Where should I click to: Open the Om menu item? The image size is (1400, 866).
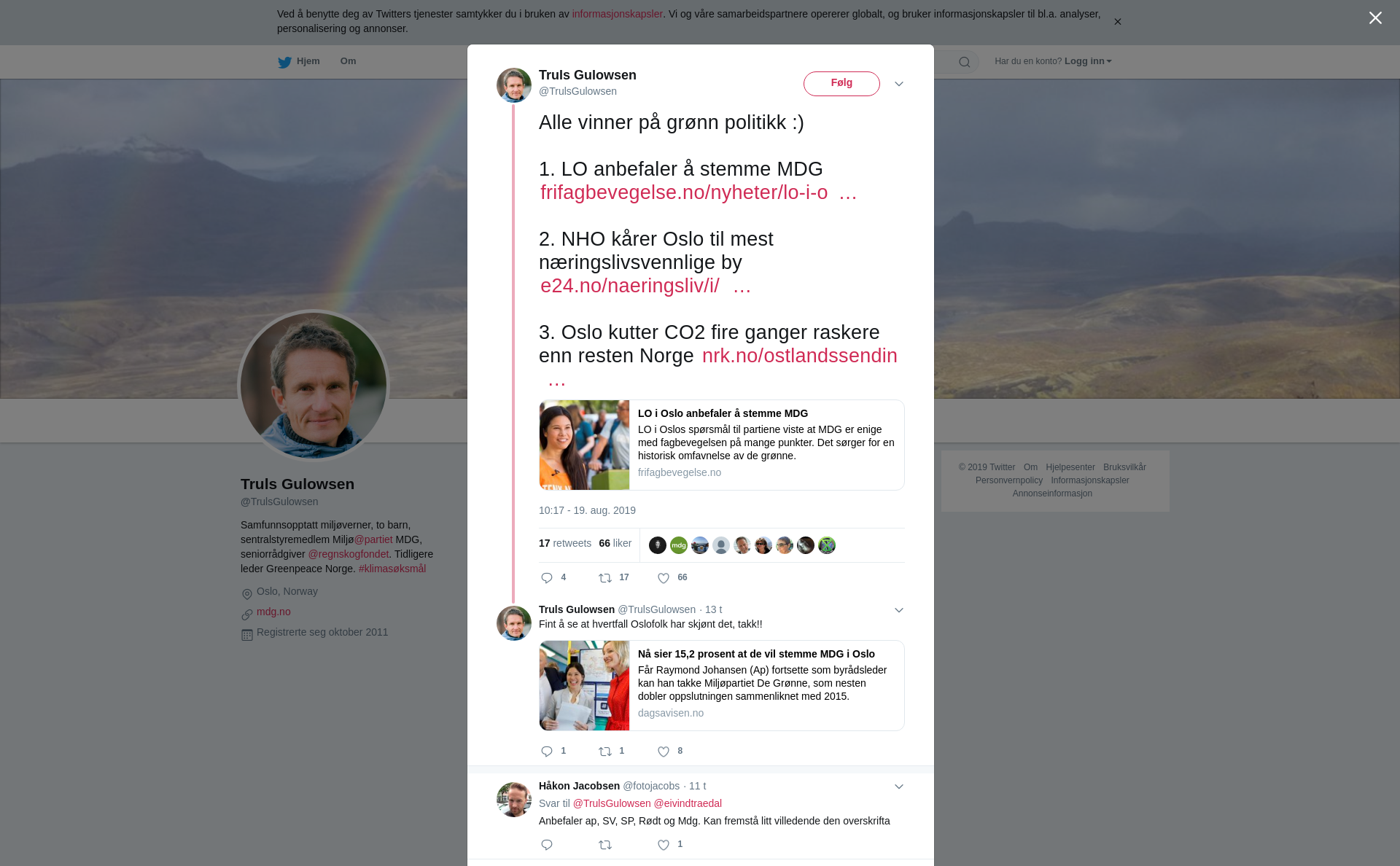pos(348,61)
